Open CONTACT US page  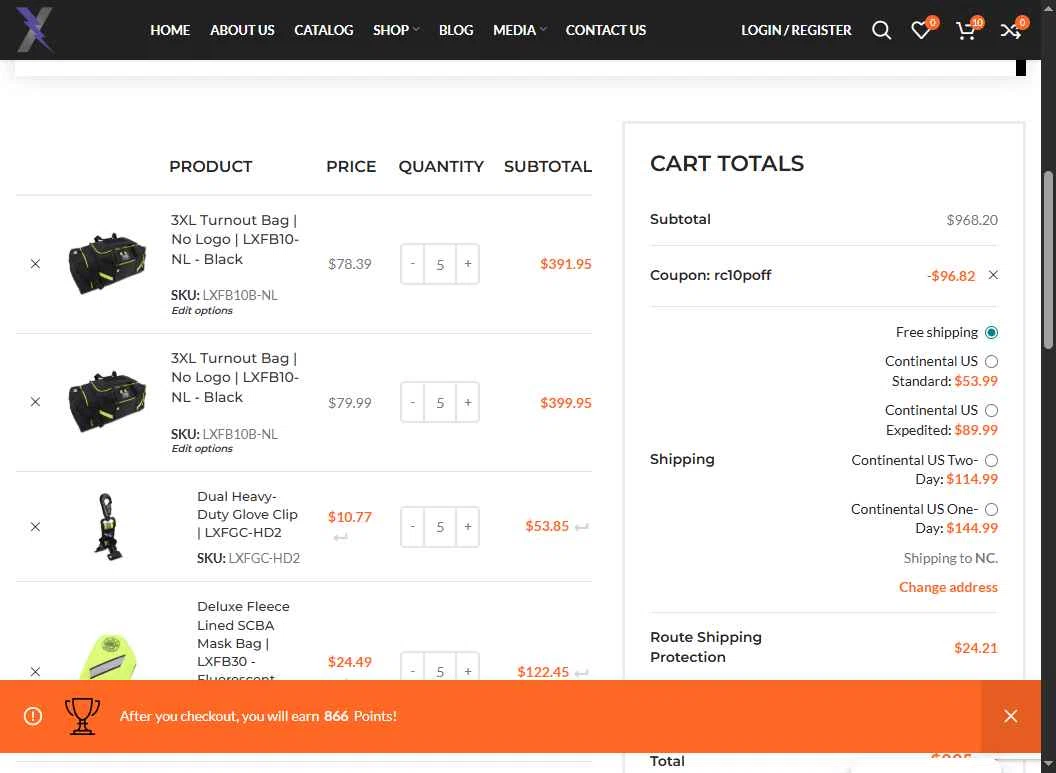(x=605, y=30)
